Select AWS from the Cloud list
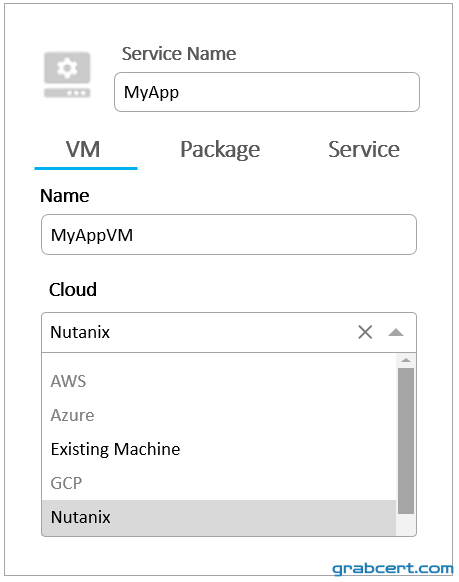 (x=219, y=381)
